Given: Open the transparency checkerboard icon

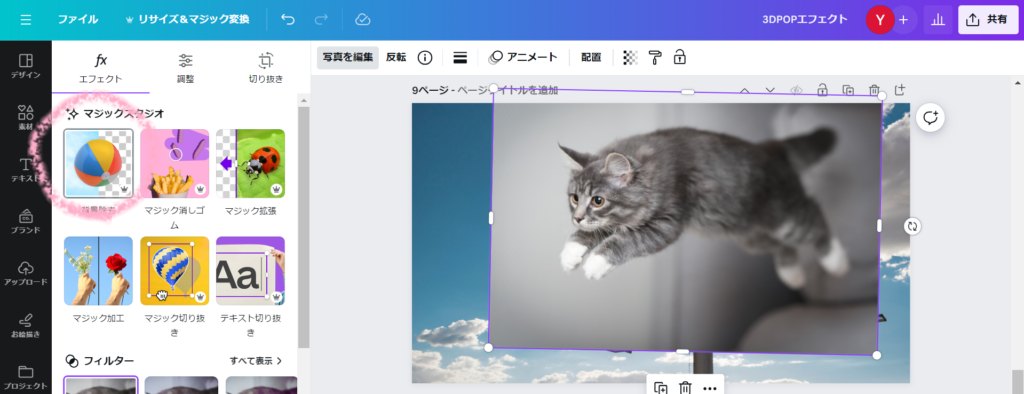Looking at the screenshot, I should 630,57.
